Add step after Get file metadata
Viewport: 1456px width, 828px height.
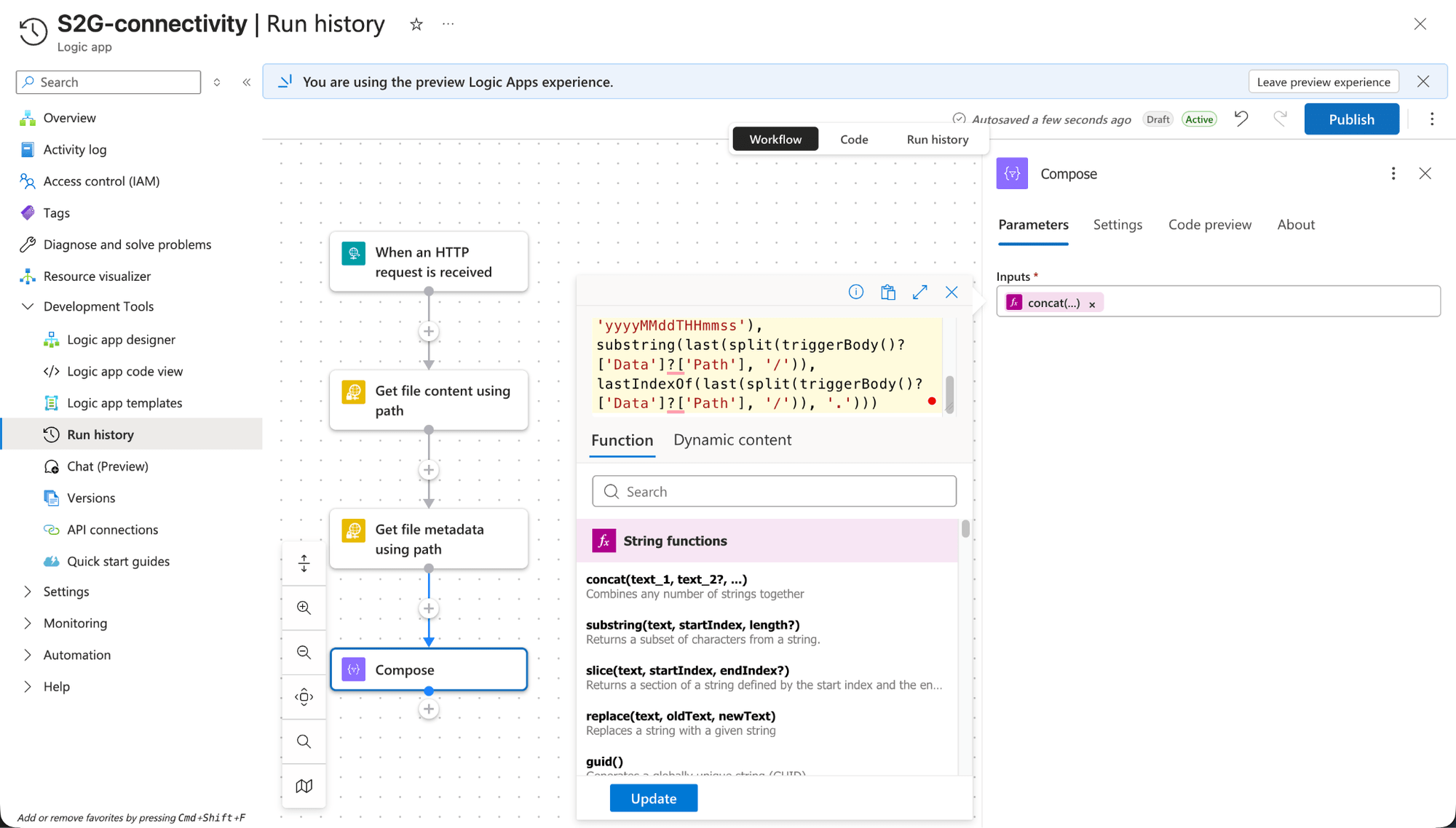(x=429, y=608)
